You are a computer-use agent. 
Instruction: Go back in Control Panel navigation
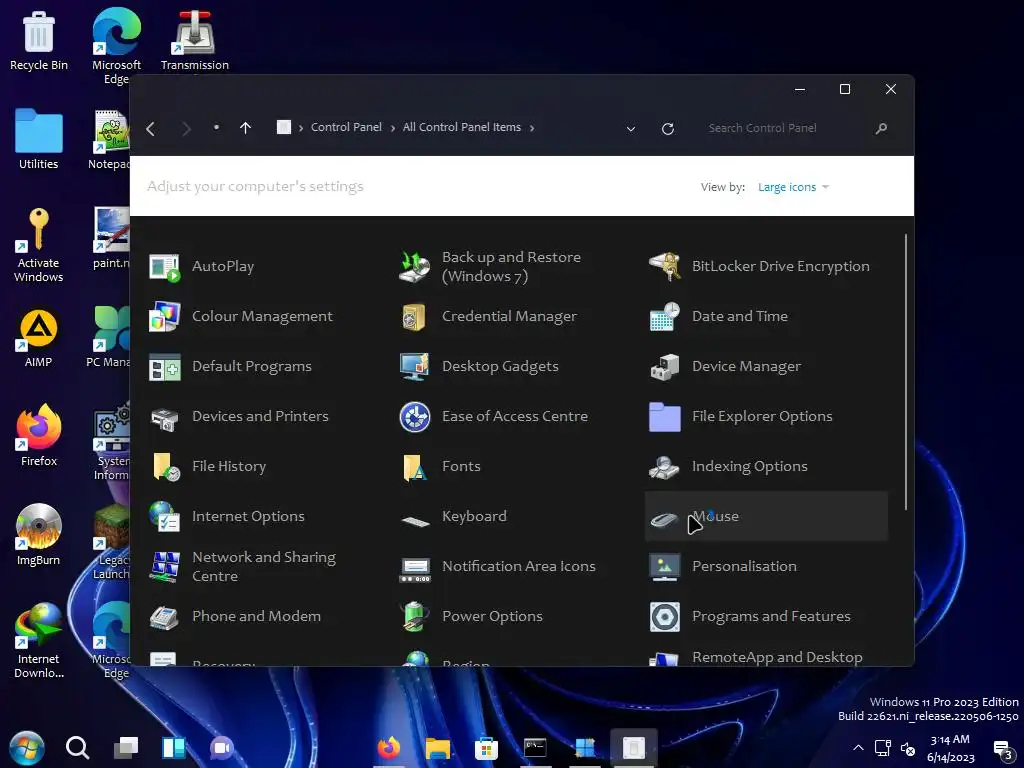point(151,129)
